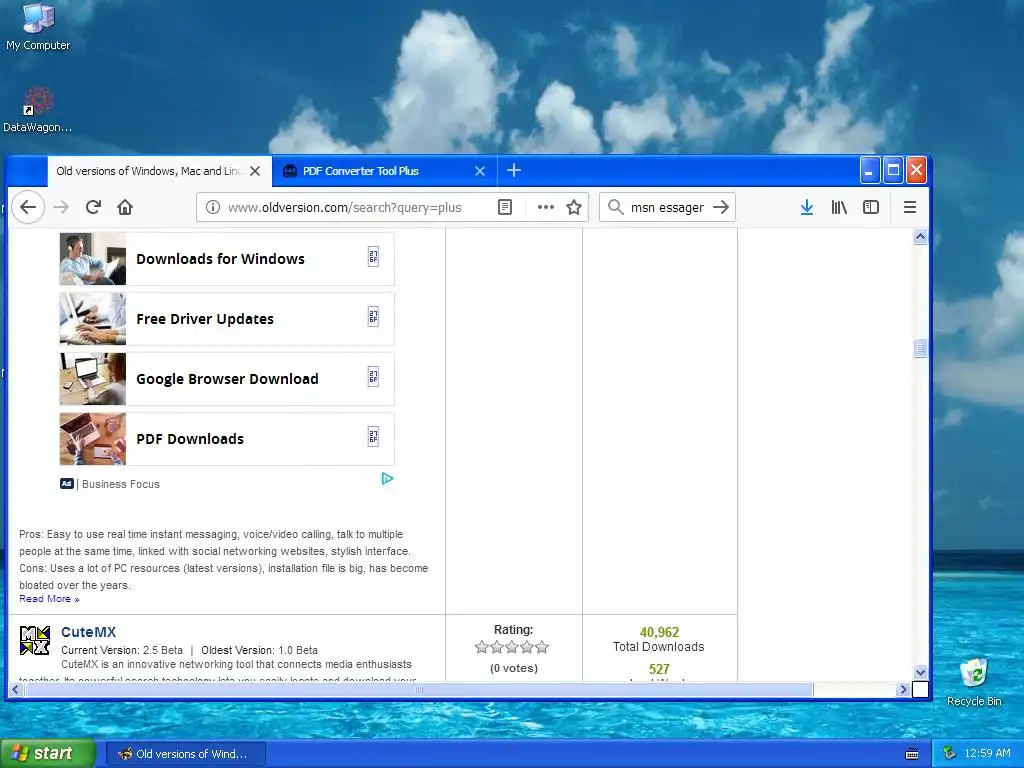The height and width of the screenshot is (768, 1024).
Task: Open the Firefox hamburger menu
Action: 910,207
